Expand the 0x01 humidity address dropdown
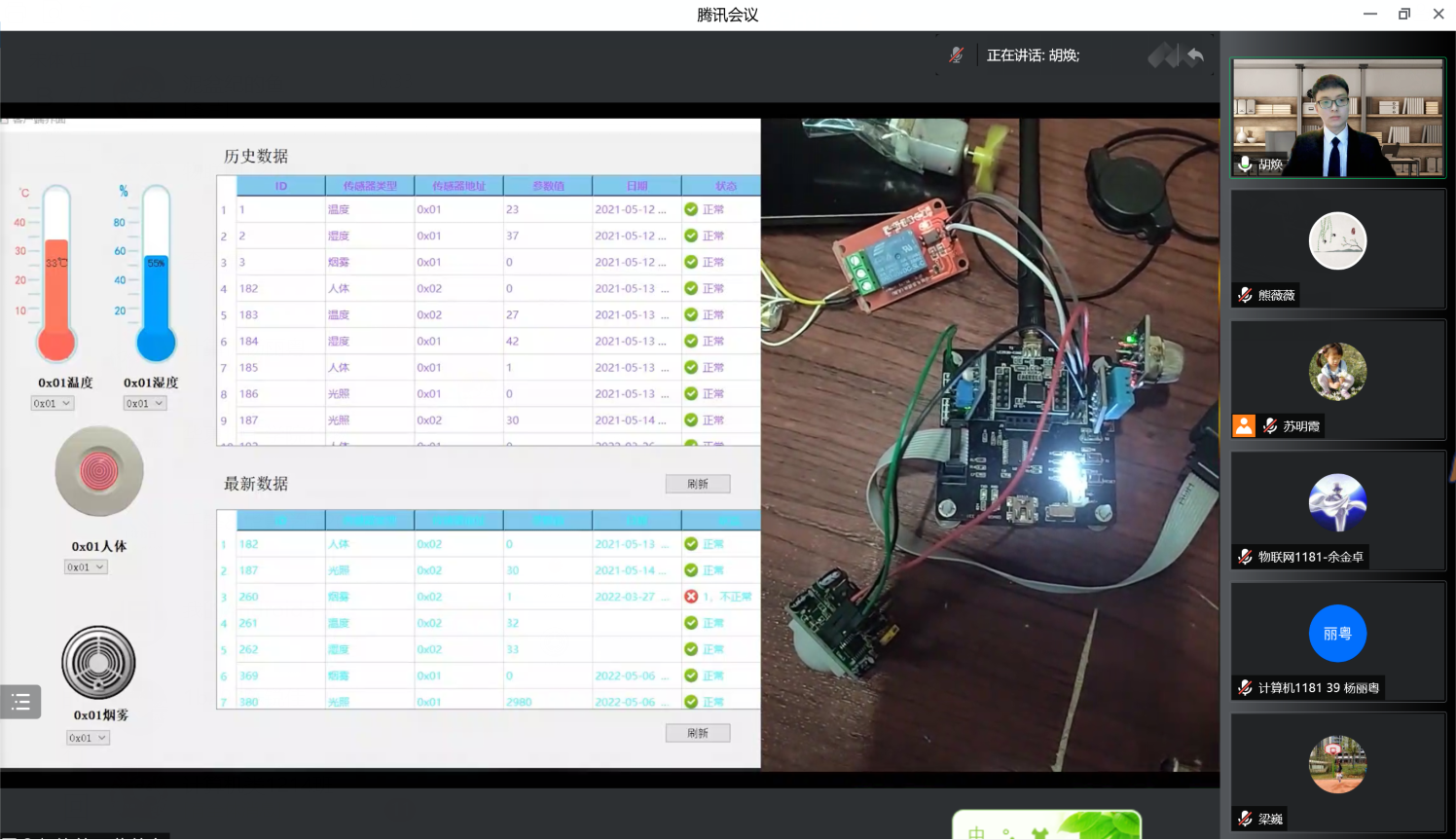 click(145, 403)
